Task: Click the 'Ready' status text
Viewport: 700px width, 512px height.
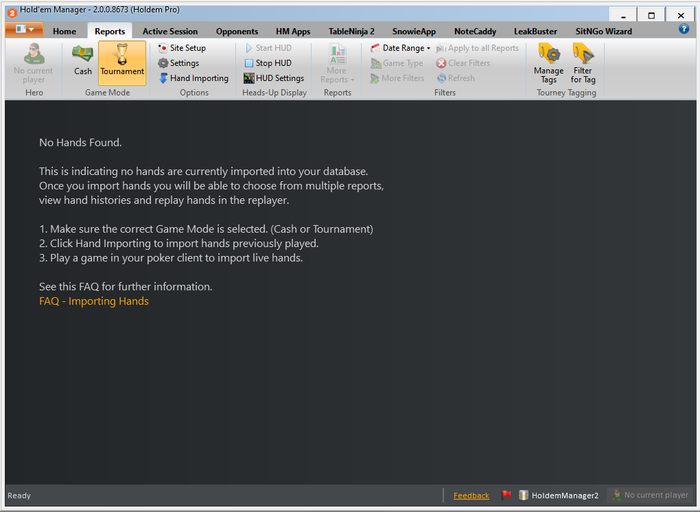Action: point(19,495)
